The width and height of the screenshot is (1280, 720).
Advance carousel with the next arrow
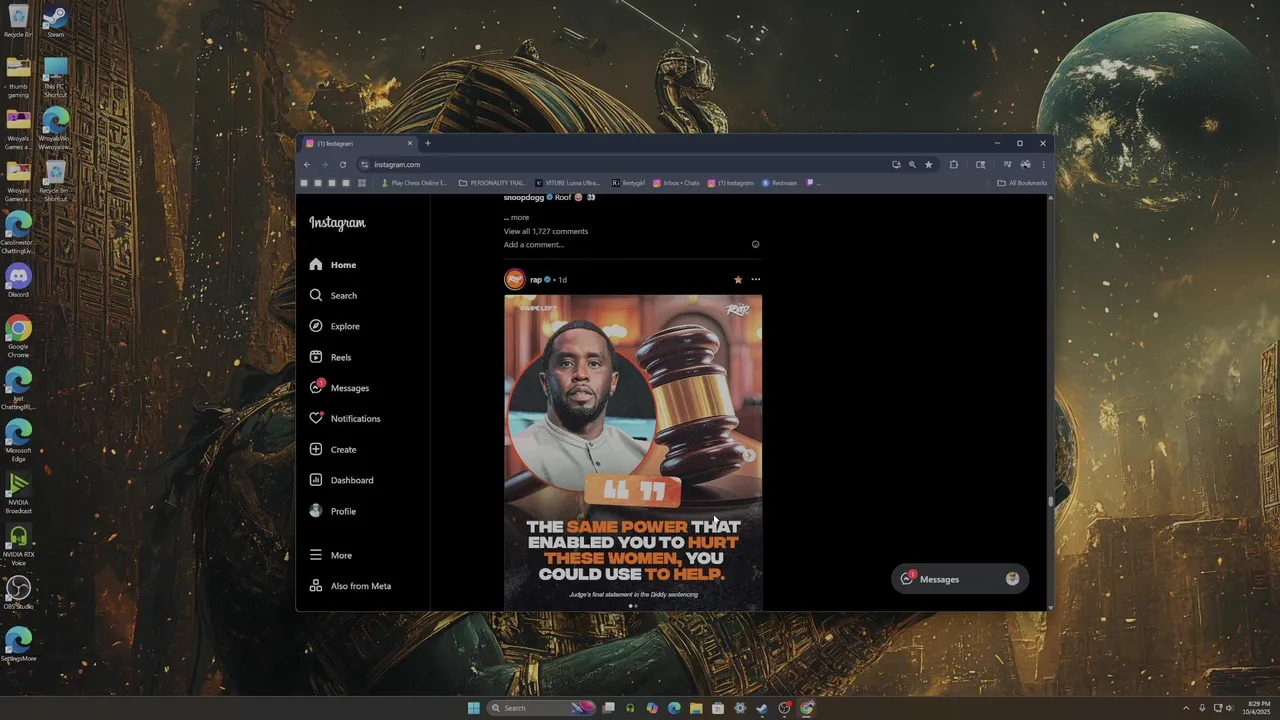(x=749, y=455)
